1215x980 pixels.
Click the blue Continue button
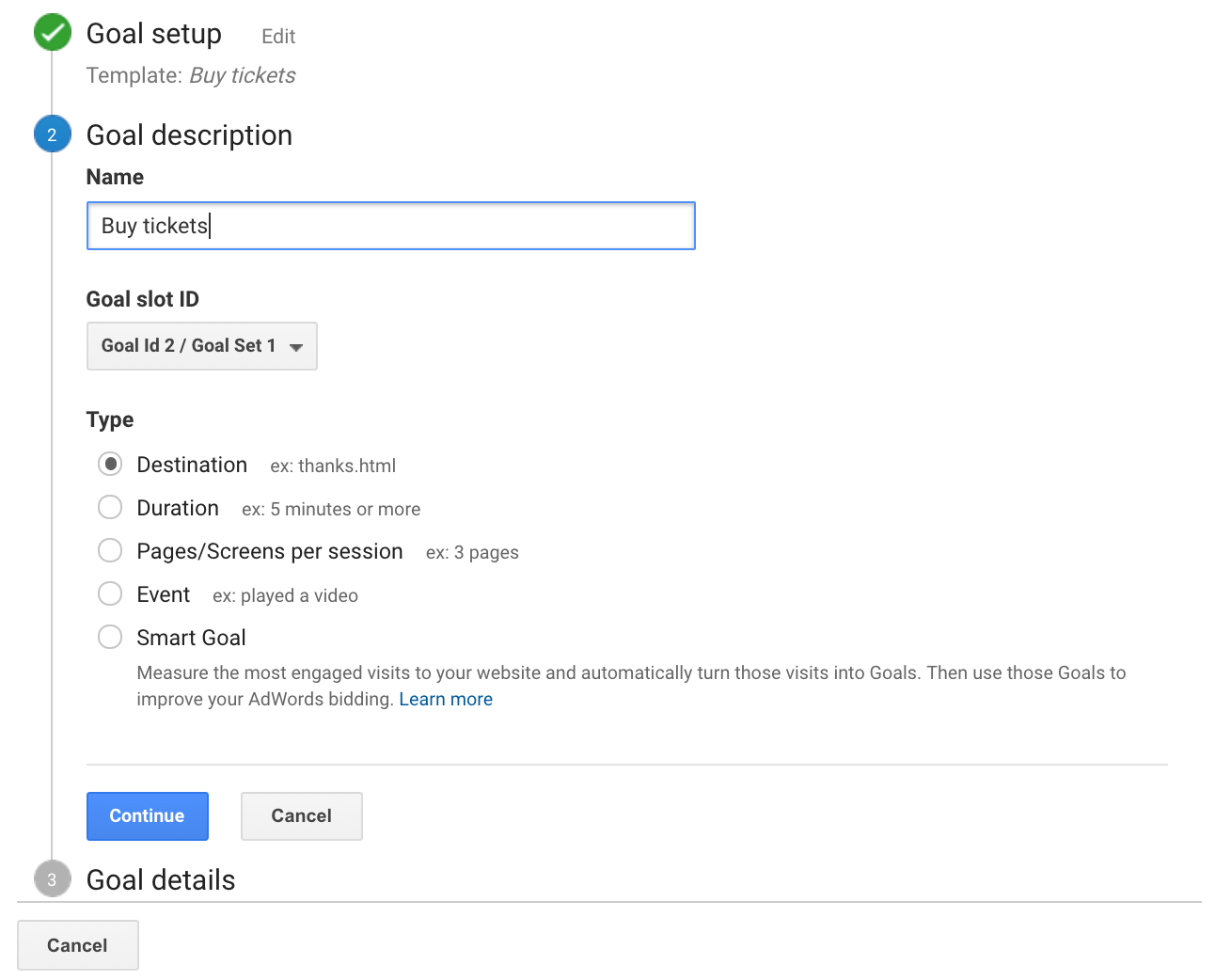coord(148,816)
